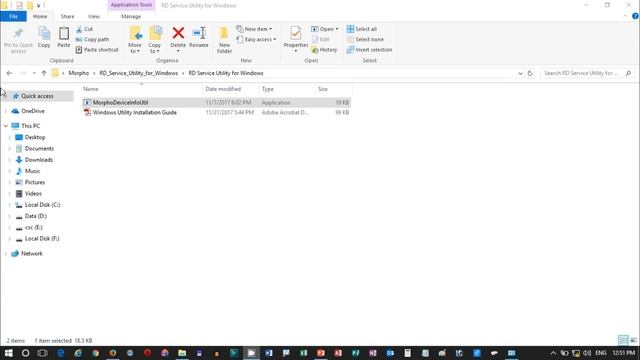Open the Easy access dropdown
Screen dimensions: 640x360
[256, 39]
